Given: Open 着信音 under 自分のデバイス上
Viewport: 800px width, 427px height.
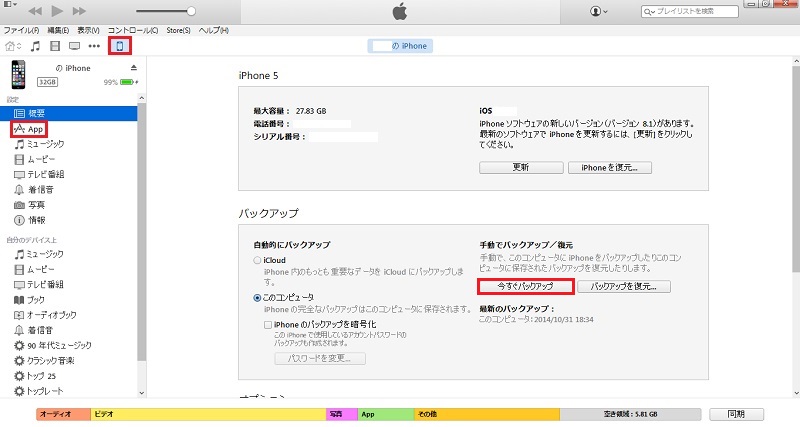Looking at the screenshot, I should pyautogui.click(x=34, y=330).
